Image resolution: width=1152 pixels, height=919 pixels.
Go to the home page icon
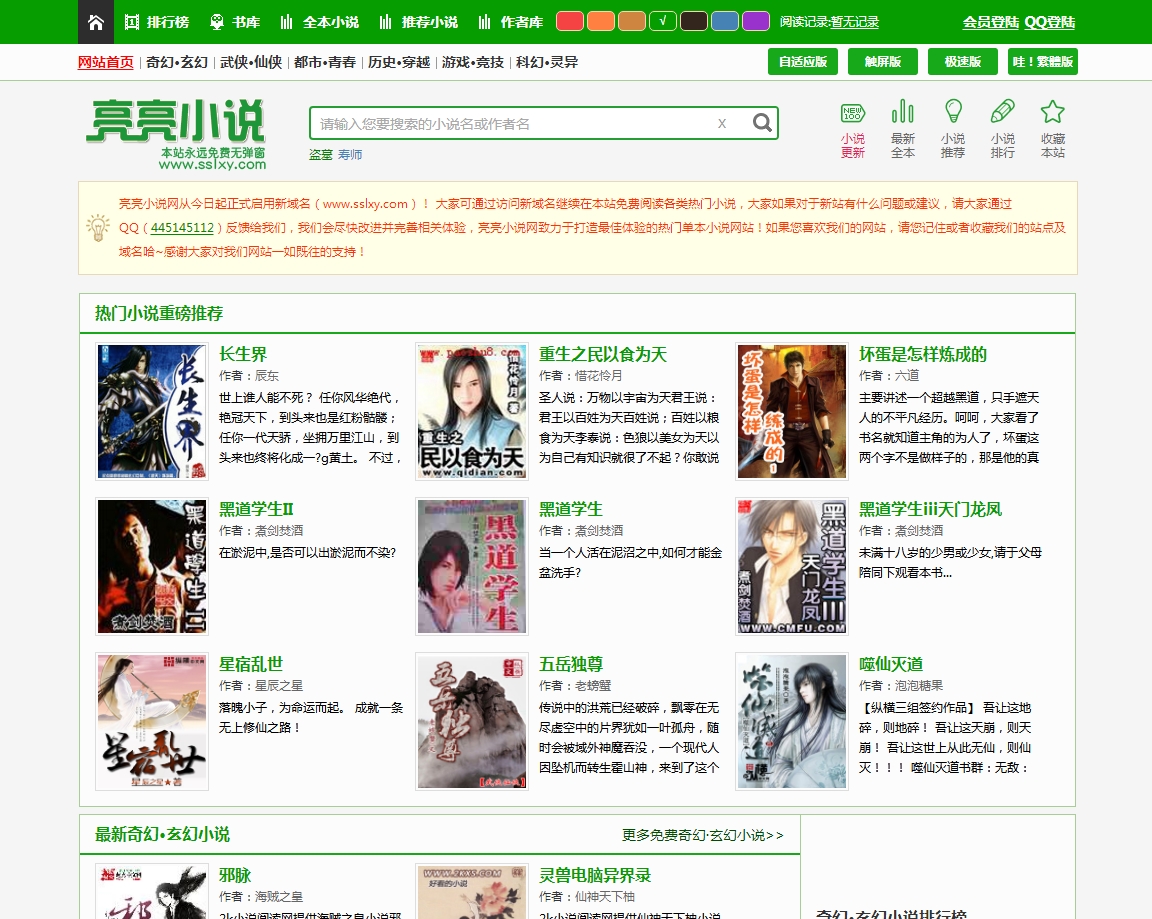click(x=96, y=22)
